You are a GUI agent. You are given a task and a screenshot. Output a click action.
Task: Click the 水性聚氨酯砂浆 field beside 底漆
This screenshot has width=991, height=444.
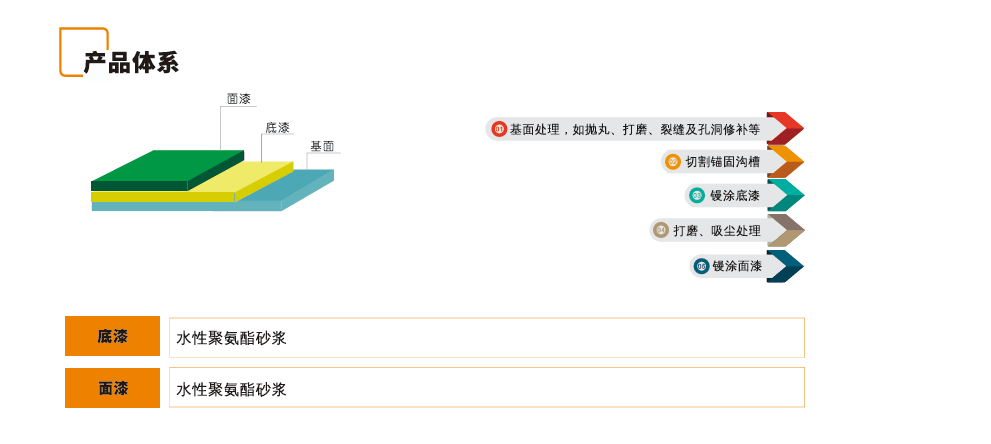[486, 338]
